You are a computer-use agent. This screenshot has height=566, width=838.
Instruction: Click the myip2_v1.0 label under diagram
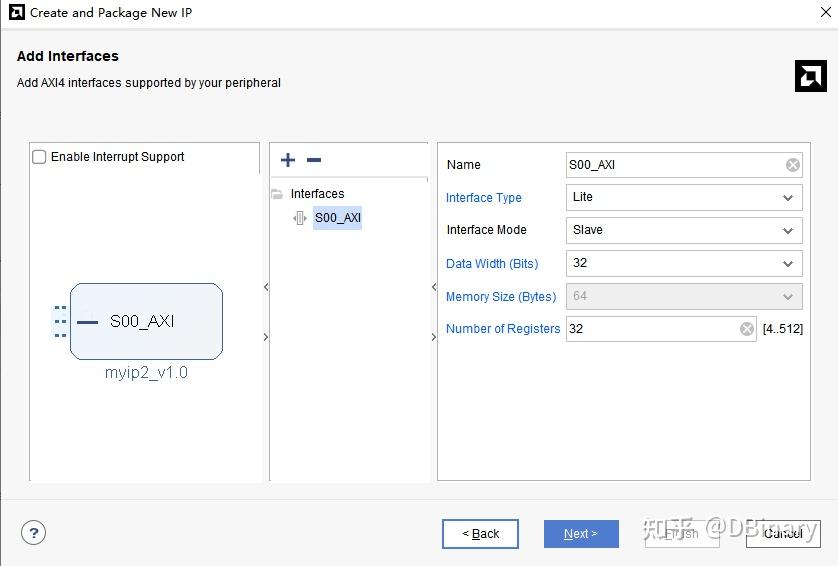tap(146, 373)
